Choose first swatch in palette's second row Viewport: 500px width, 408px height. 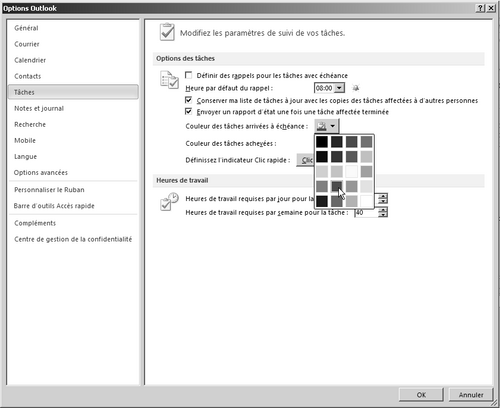(322, 157)
